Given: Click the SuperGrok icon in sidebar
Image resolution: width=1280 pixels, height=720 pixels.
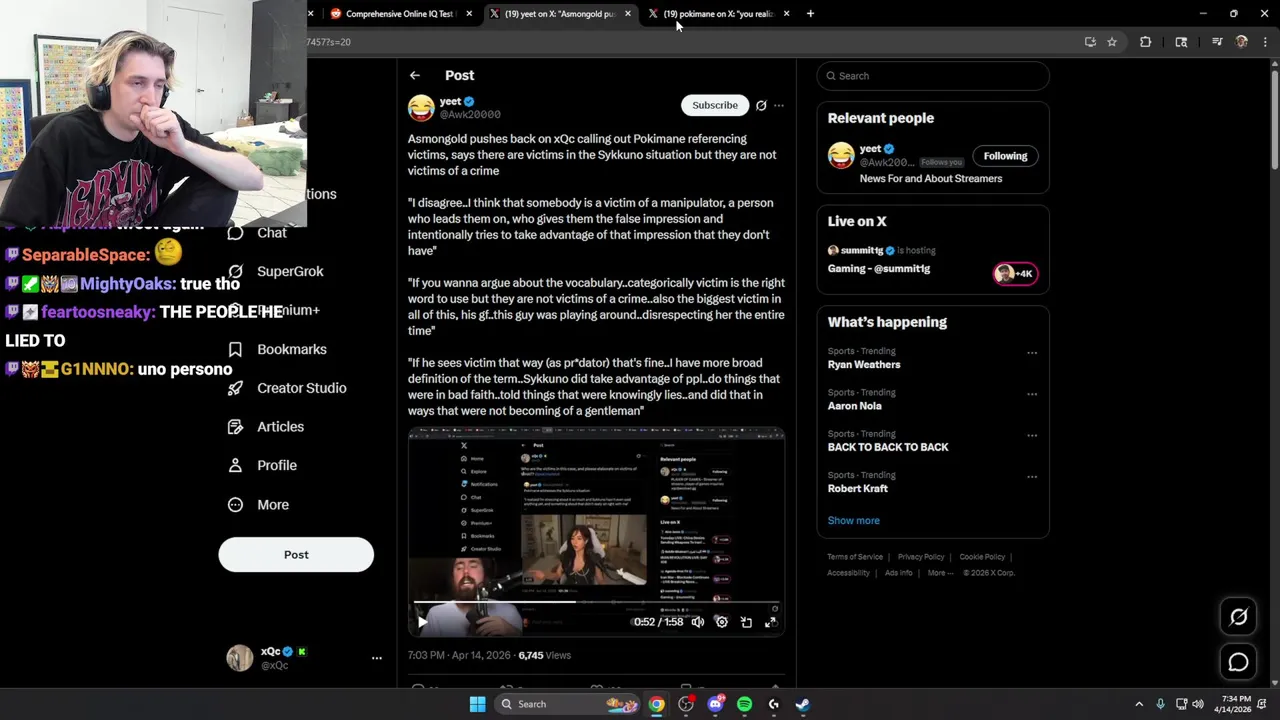Looking at the screenshot, I should tap(235, 271).
